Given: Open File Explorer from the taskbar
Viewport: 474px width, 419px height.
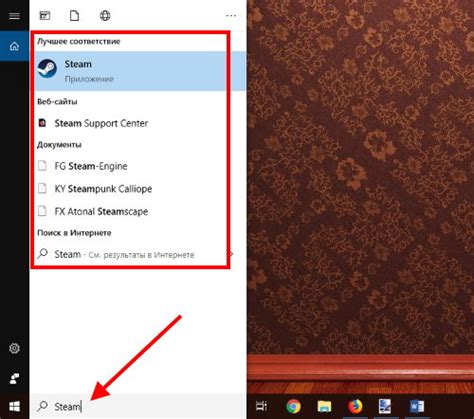Looking at the screenshot, I should pyautogui.click(x=324, y=406).
